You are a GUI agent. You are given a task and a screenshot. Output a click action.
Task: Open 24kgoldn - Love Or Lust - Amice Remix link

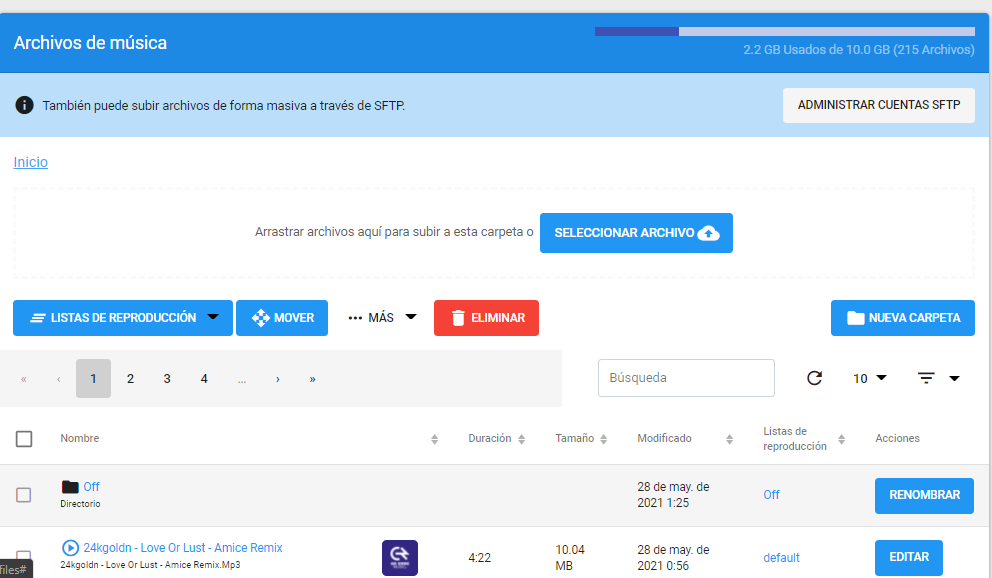pyautogui.click(x=183, y=548)
